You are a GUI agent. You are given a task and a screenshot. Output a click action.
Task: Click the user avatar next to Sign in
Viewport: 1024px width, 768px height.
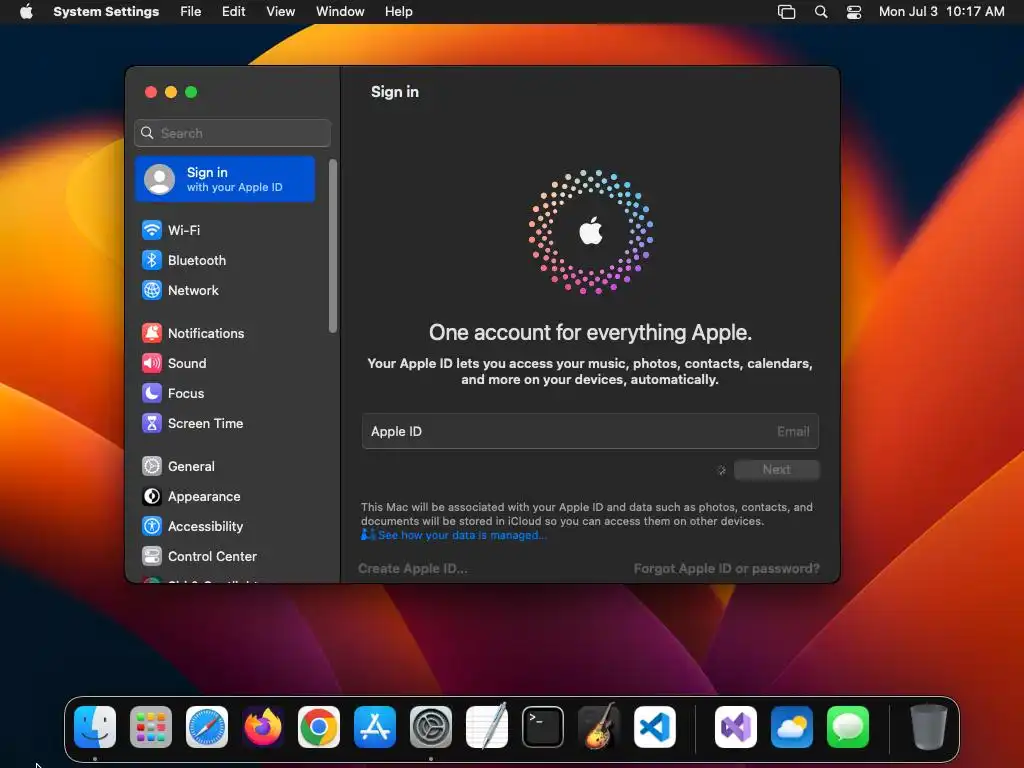click(x=159, y=179)
